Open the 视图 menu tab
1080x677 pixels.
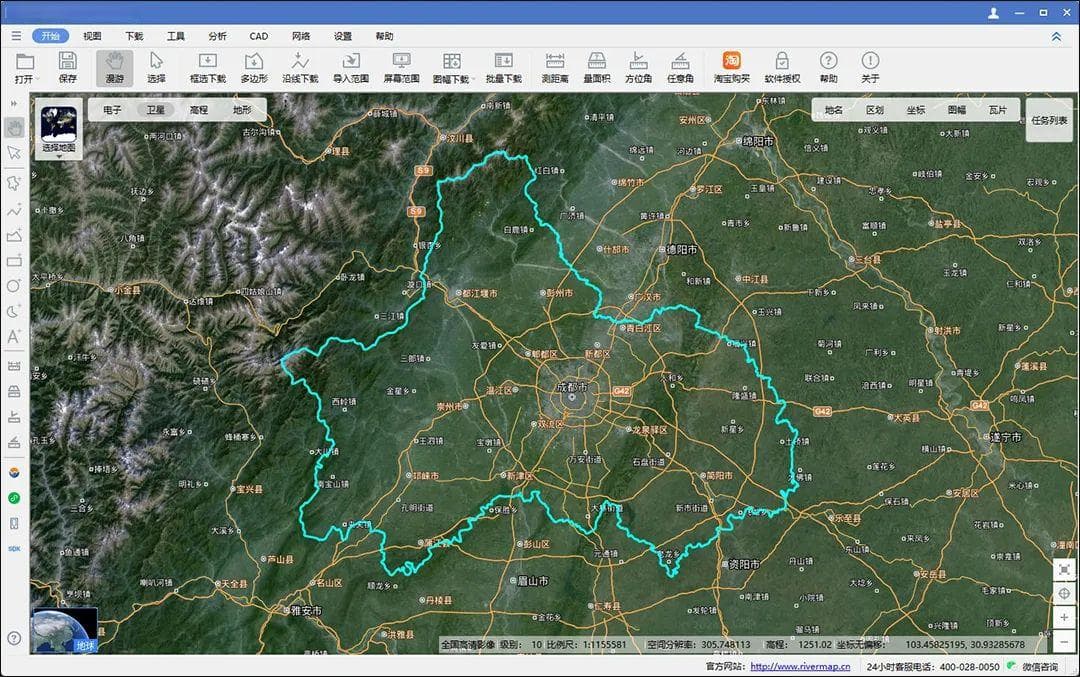pyautogui.click(x=92, y=36)
